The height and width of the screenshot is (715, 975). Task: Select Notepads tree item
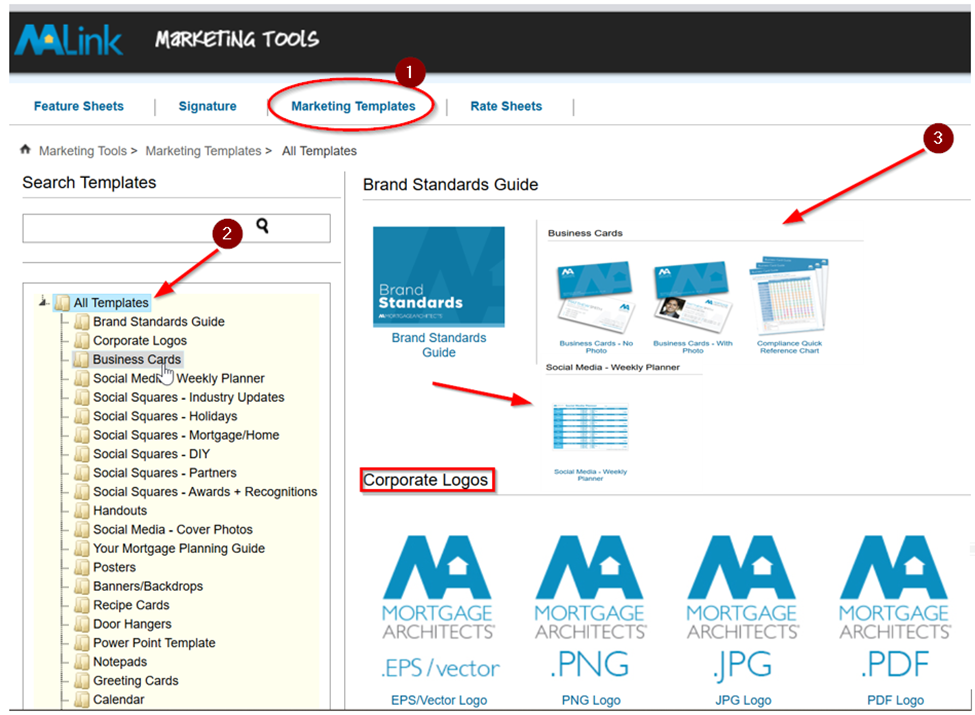click(x=120, y=662)
